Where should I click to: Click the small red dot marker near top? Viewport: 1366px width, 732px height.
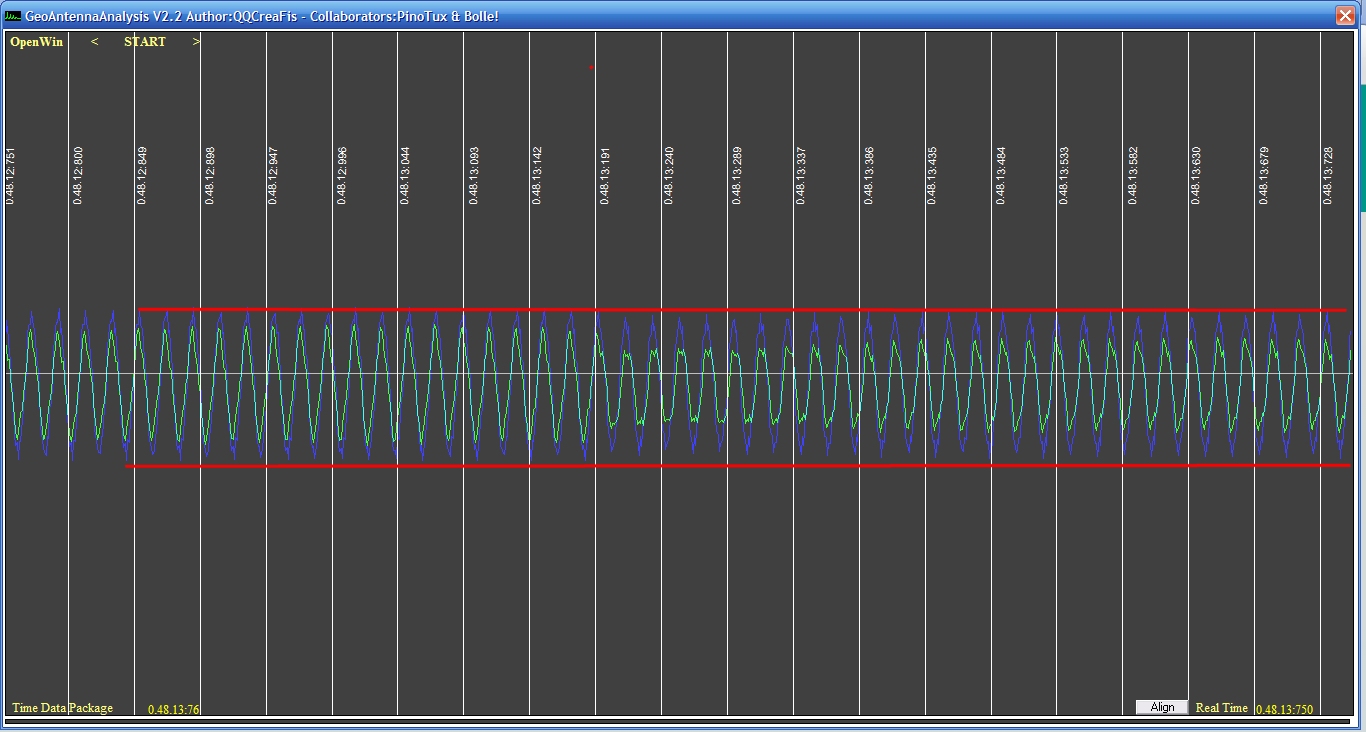[591, 68]
